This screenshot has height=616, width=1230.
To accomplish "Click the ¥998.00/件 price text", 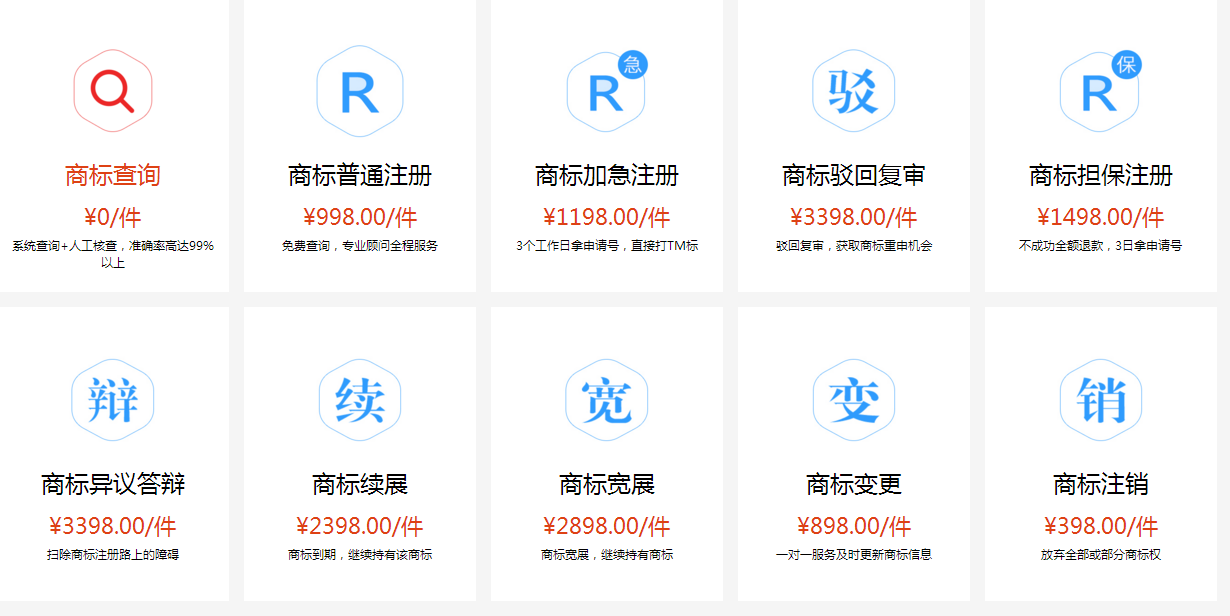I will click(x=360, y=215).
